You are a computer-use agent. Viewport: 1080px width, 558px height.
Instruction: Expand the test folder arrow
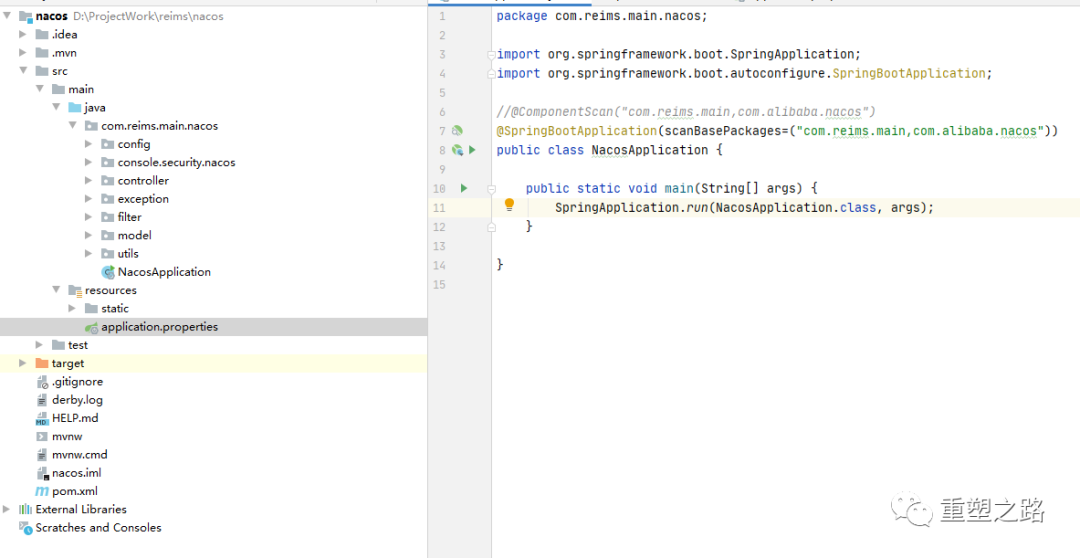pyautogui.click(x=39, y=345)
